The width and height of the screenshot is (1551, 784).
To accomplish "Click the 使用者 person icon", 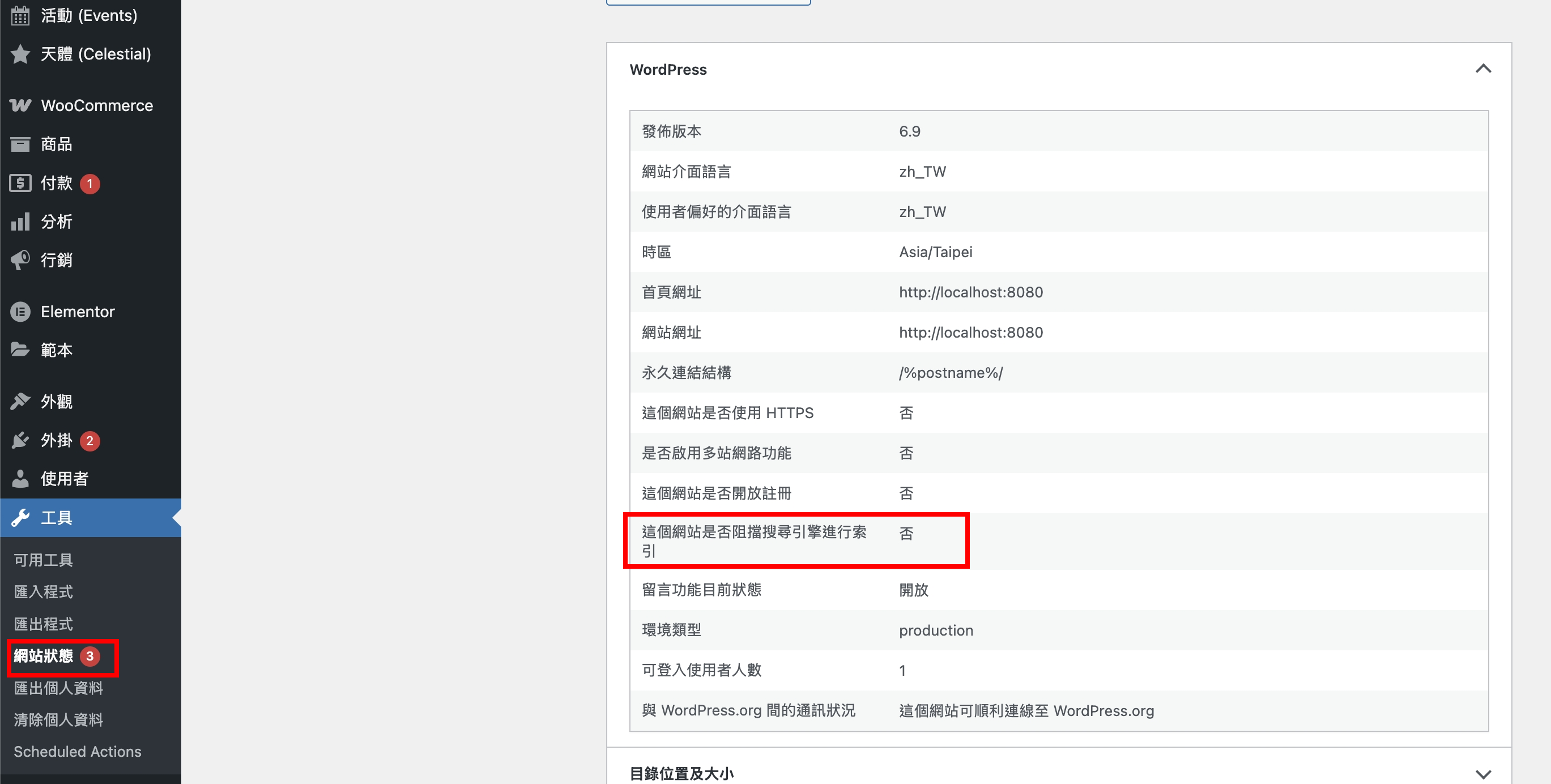I will 20,479.
